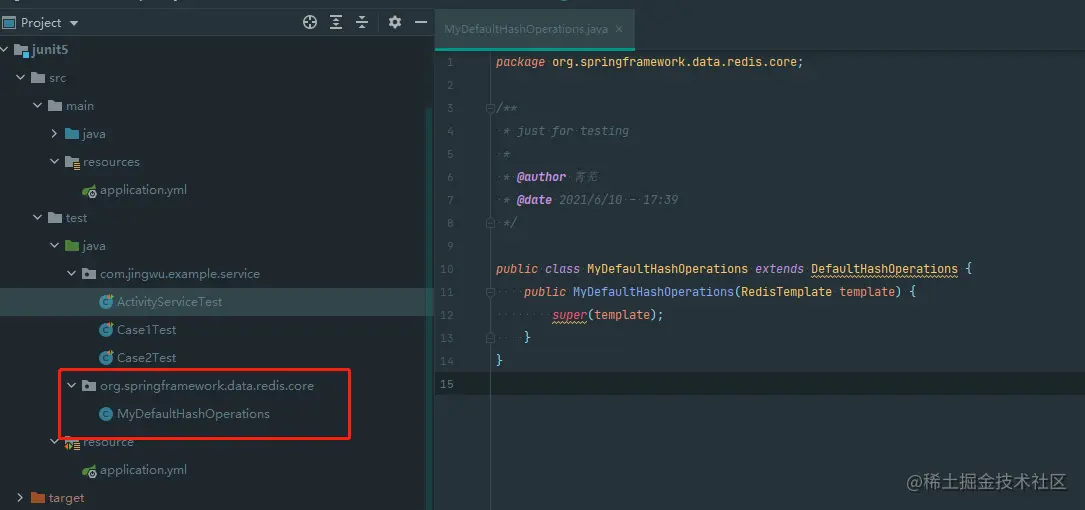This screenshot has height=510, width=1085.
Task: Click the Case1Test class icon
Action: 106,329
